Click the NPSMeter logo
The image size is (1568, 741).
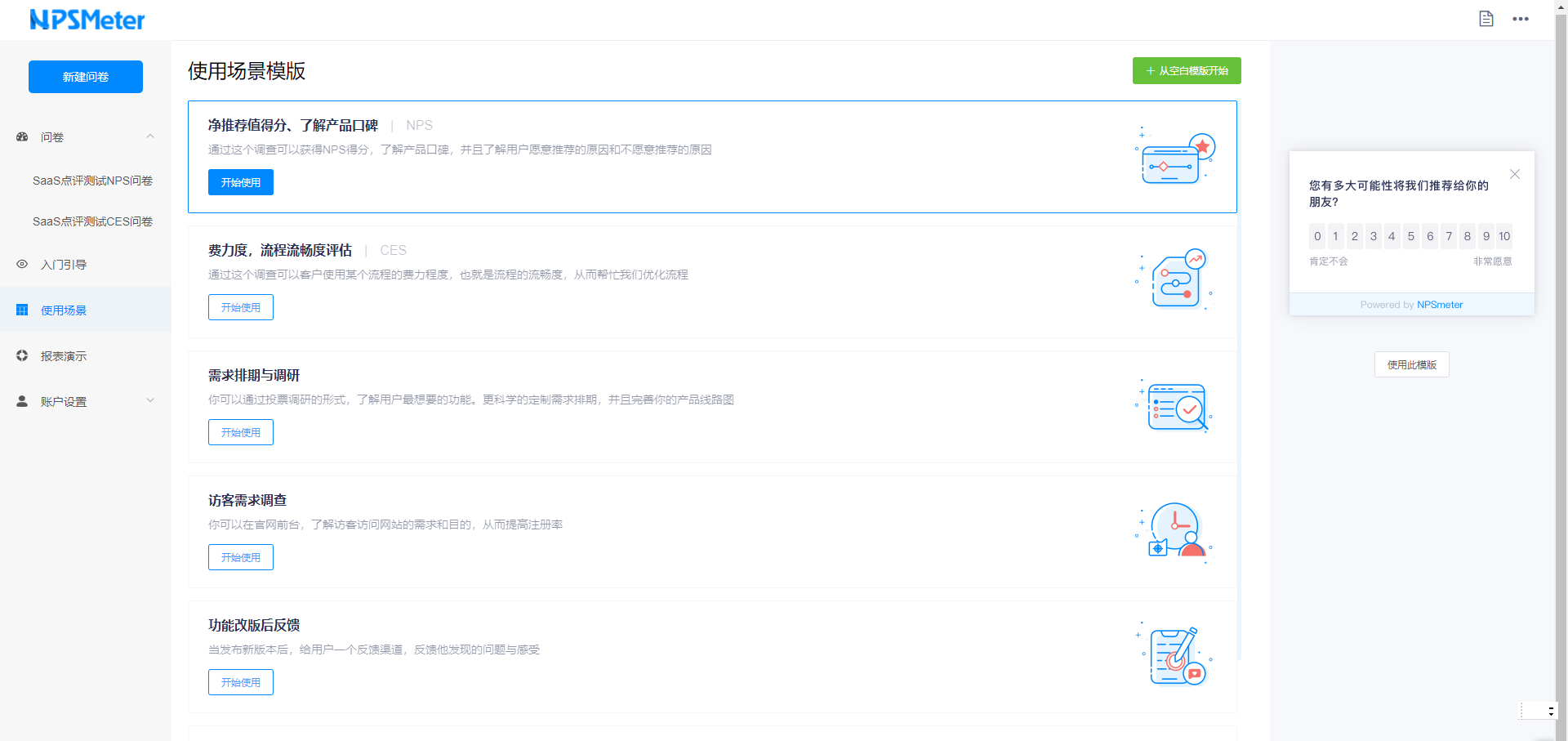[87, 20]
